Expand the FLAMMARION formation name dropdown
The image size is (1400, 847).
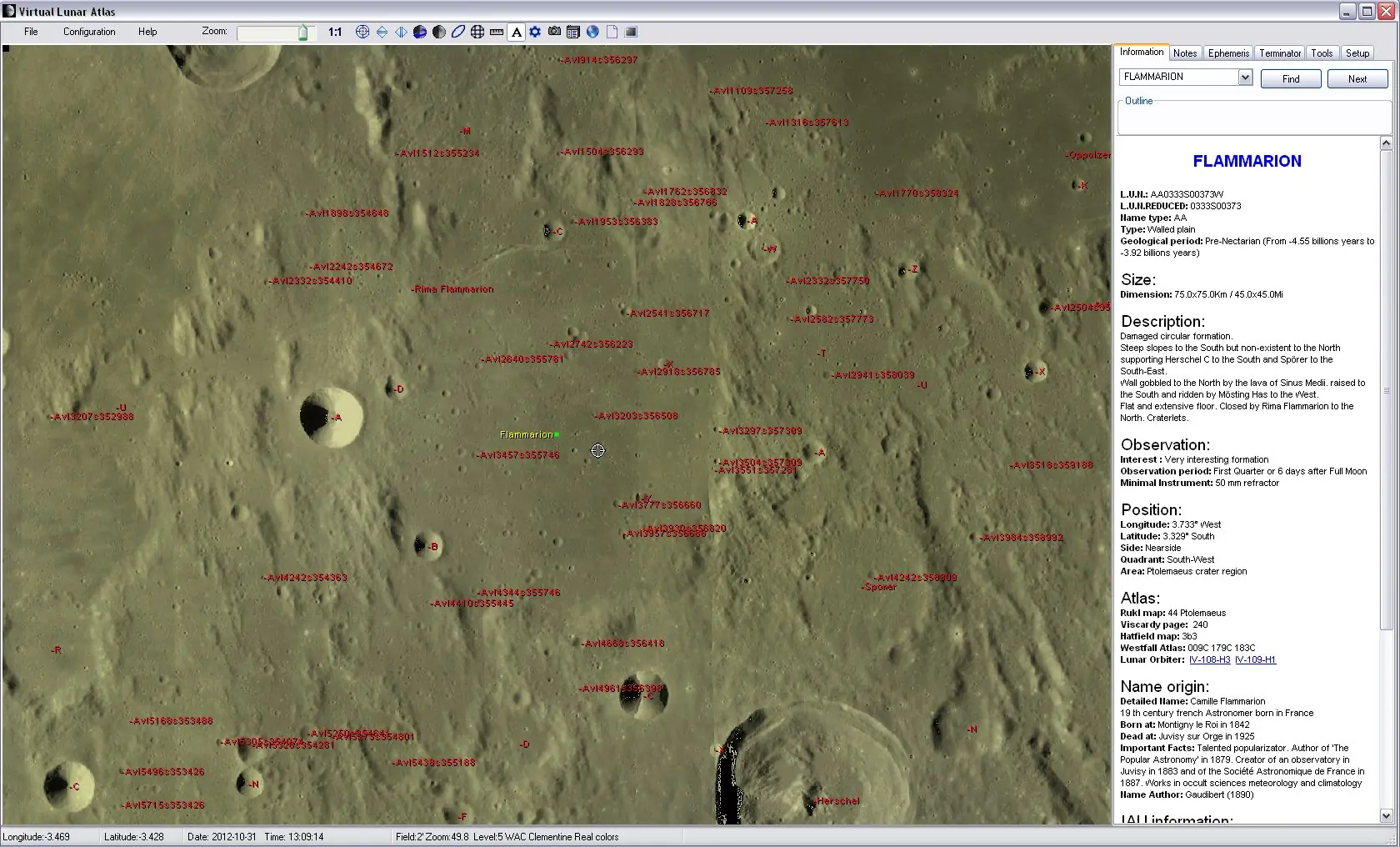(1245, 77)
